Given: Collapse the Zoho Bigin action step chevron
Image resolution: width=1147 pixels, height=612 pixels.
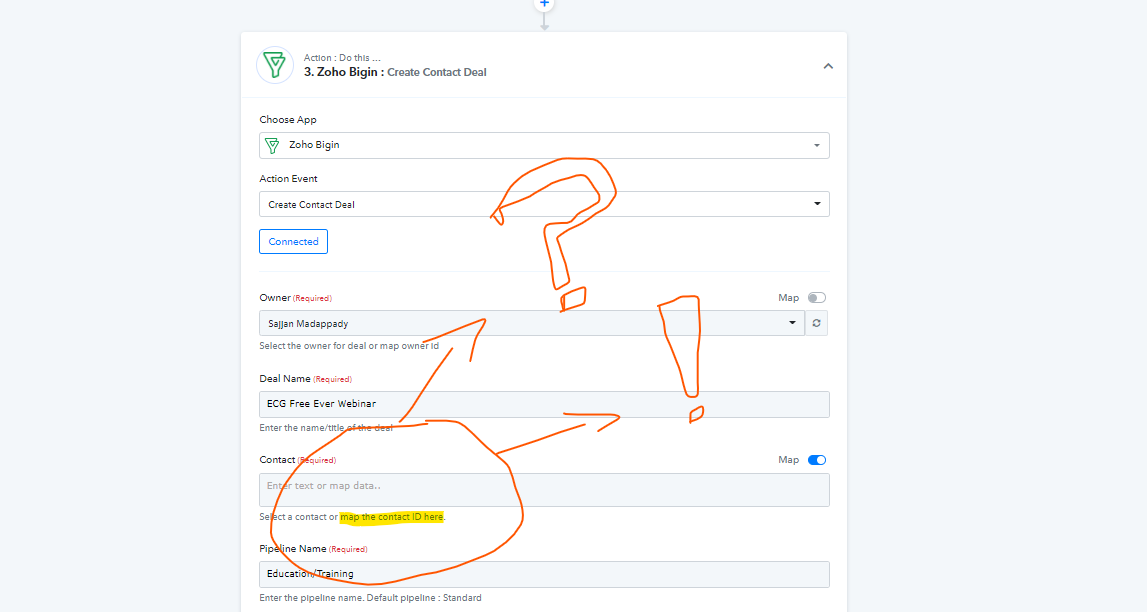Looking at the screenshot, I should pyautogui.click(x=828, y=66).
